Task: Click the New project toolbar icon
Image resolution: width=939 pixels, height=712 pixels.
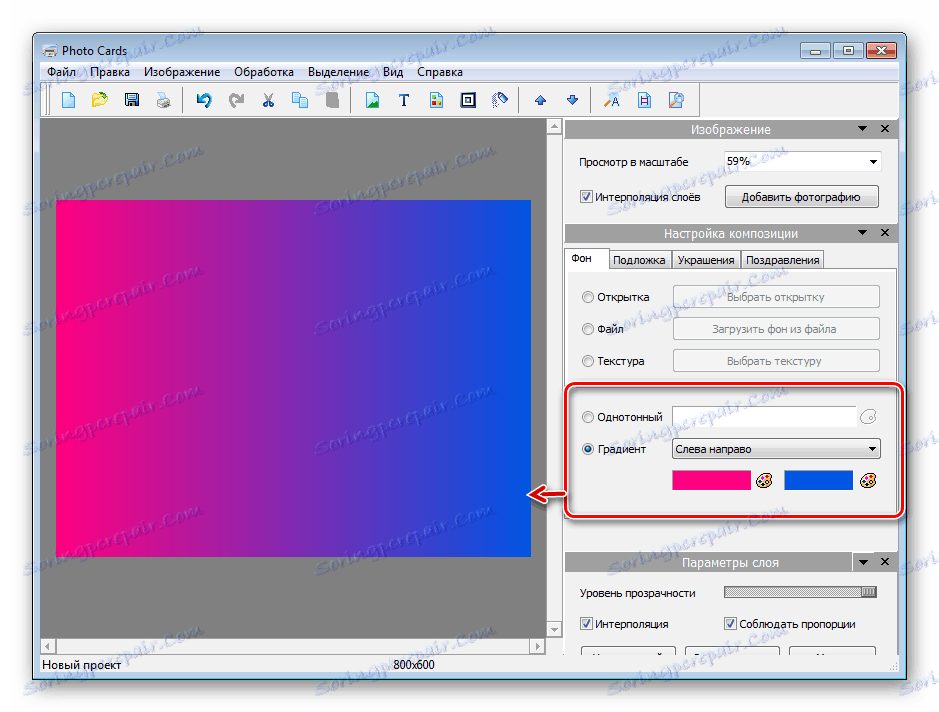Action: [69, 100]
